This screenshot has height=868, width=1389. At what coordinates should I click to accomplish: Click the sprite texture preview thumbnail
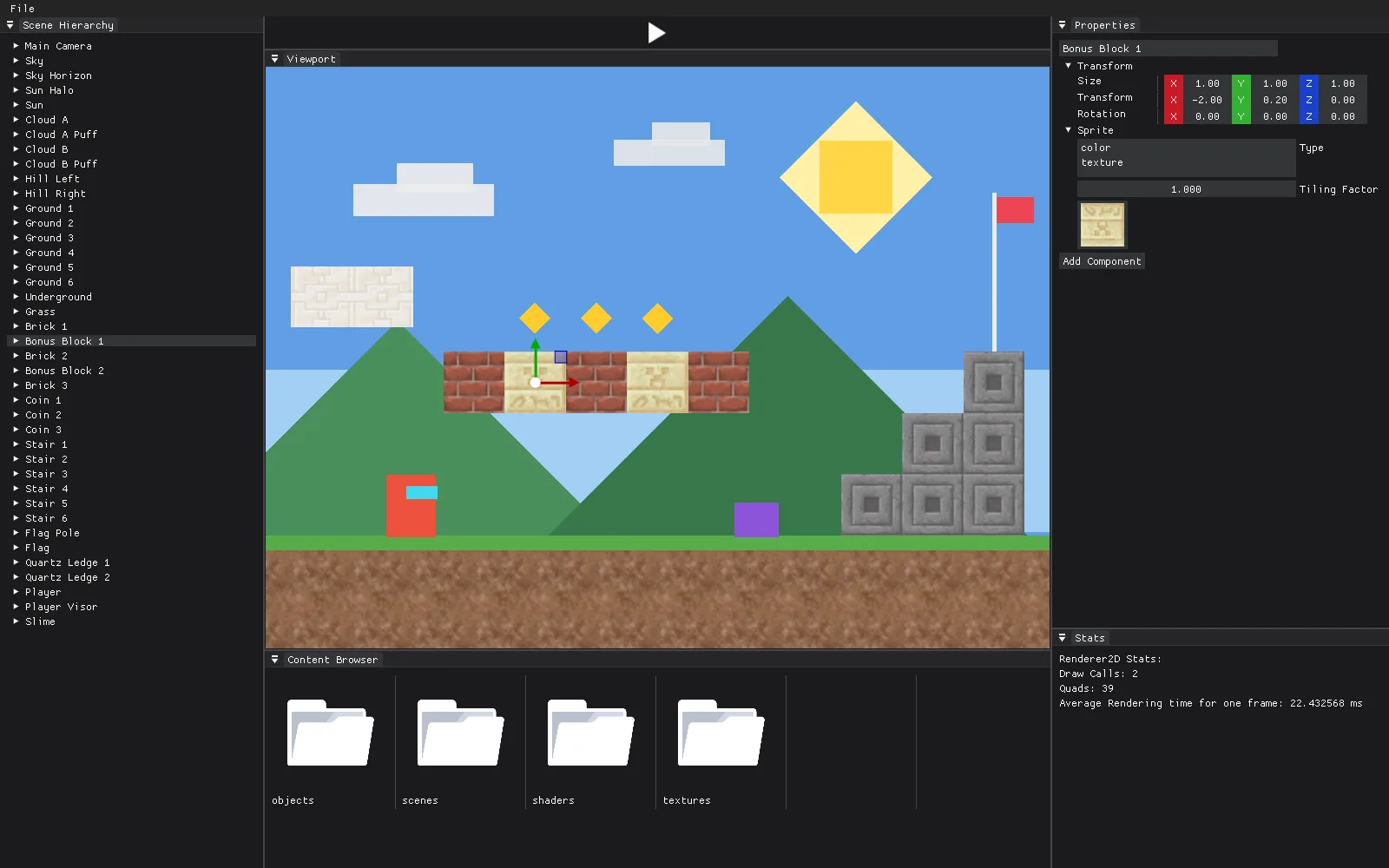(1103, 225)
